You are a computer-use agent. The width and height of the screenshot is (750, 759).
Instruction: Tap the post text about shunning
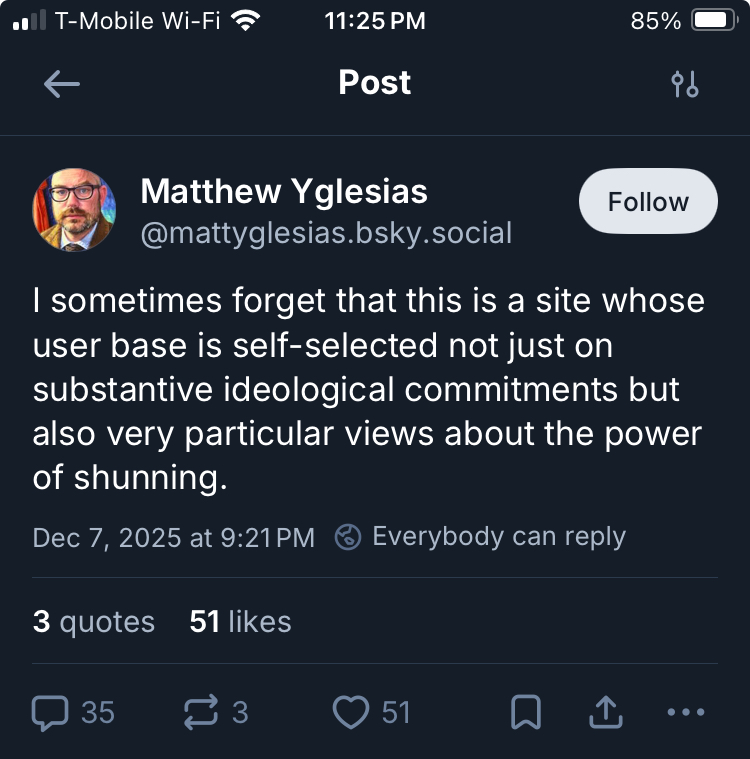pyautogui.click(x=368, y=389)
